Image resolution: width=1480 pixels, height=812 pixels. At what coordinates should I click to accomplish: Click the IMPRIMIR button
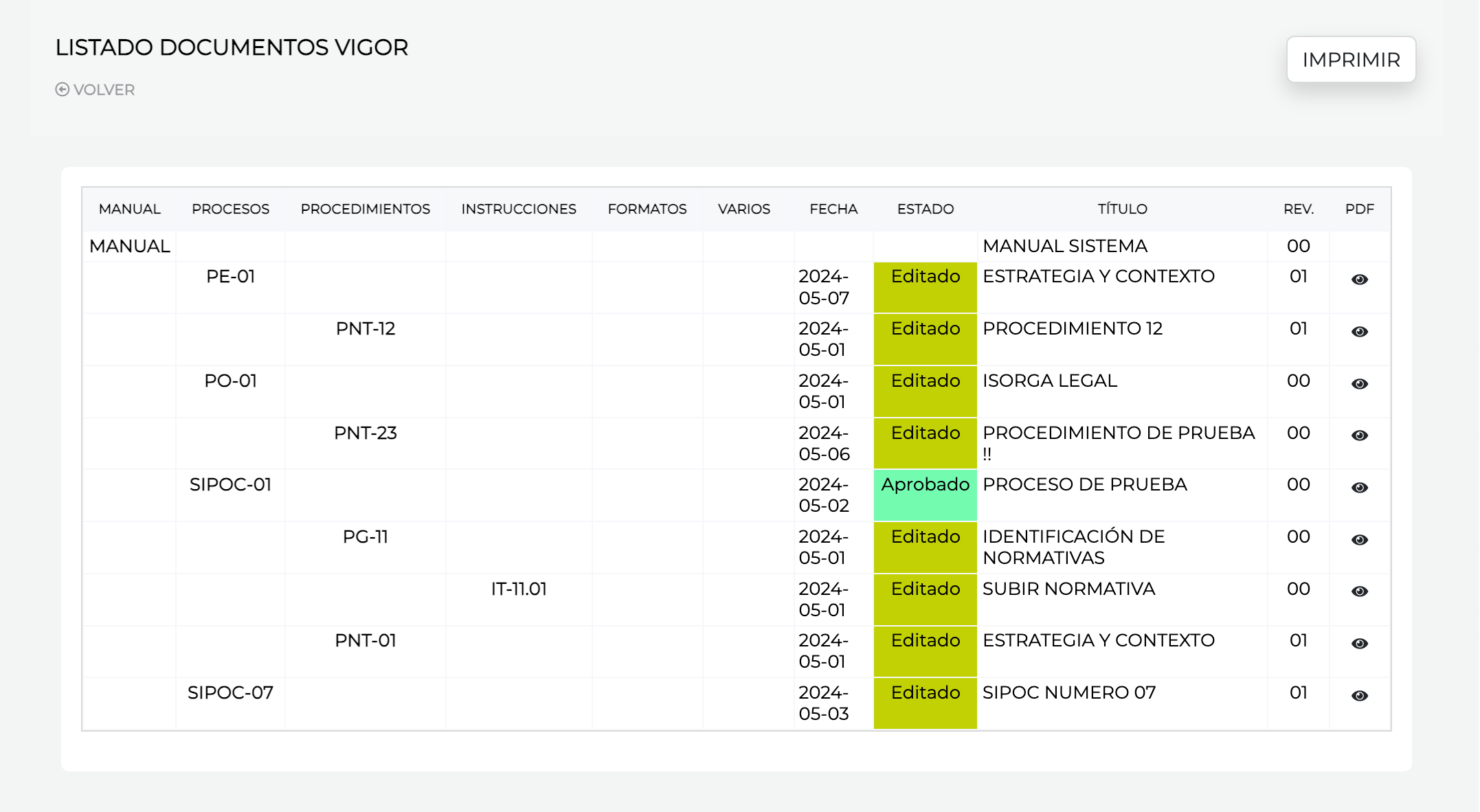[1351, 60]
